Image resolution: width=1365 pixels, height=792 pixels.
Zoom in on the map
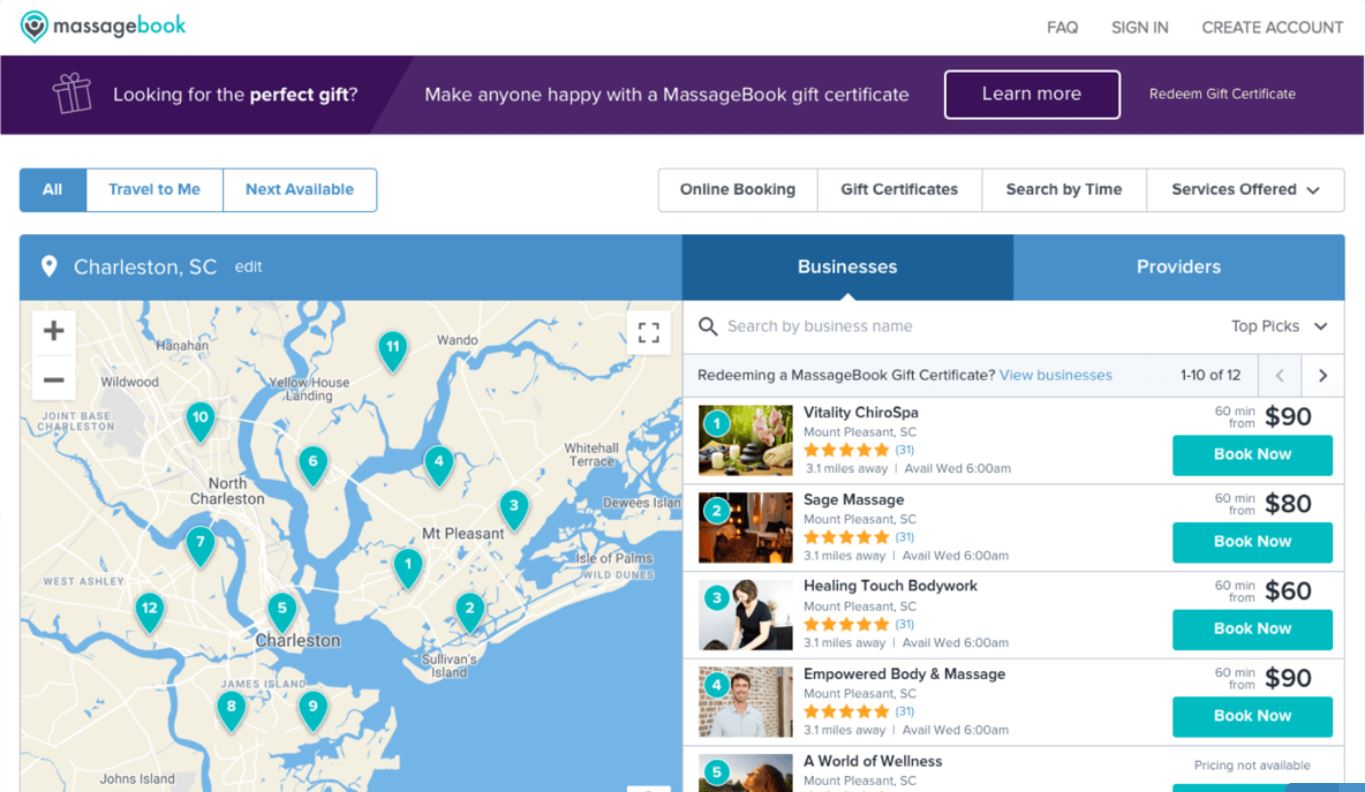tap(53, 331)
